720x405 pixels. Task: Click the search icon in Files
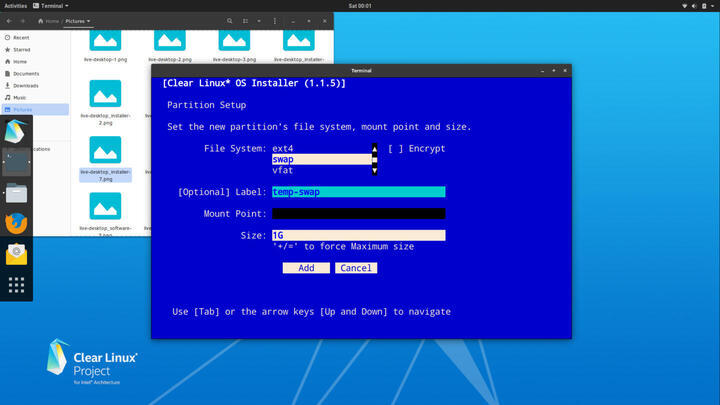(x=230, y=21)
